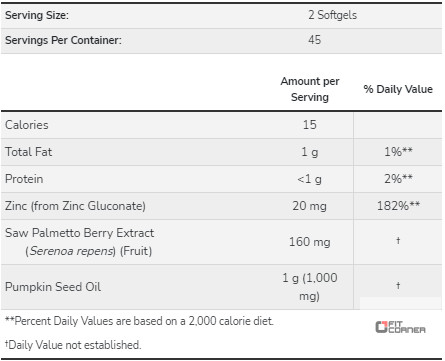Select the Serving Size label
Viewport: 445px width, 361px height.
point(37,15)
